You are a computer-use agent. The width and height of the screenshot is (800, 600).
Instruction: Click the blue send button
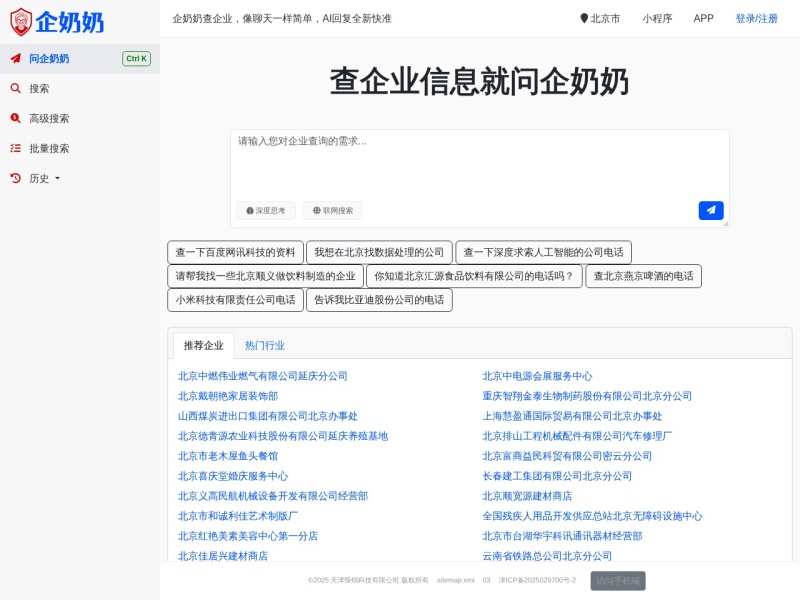coord(711,210)
